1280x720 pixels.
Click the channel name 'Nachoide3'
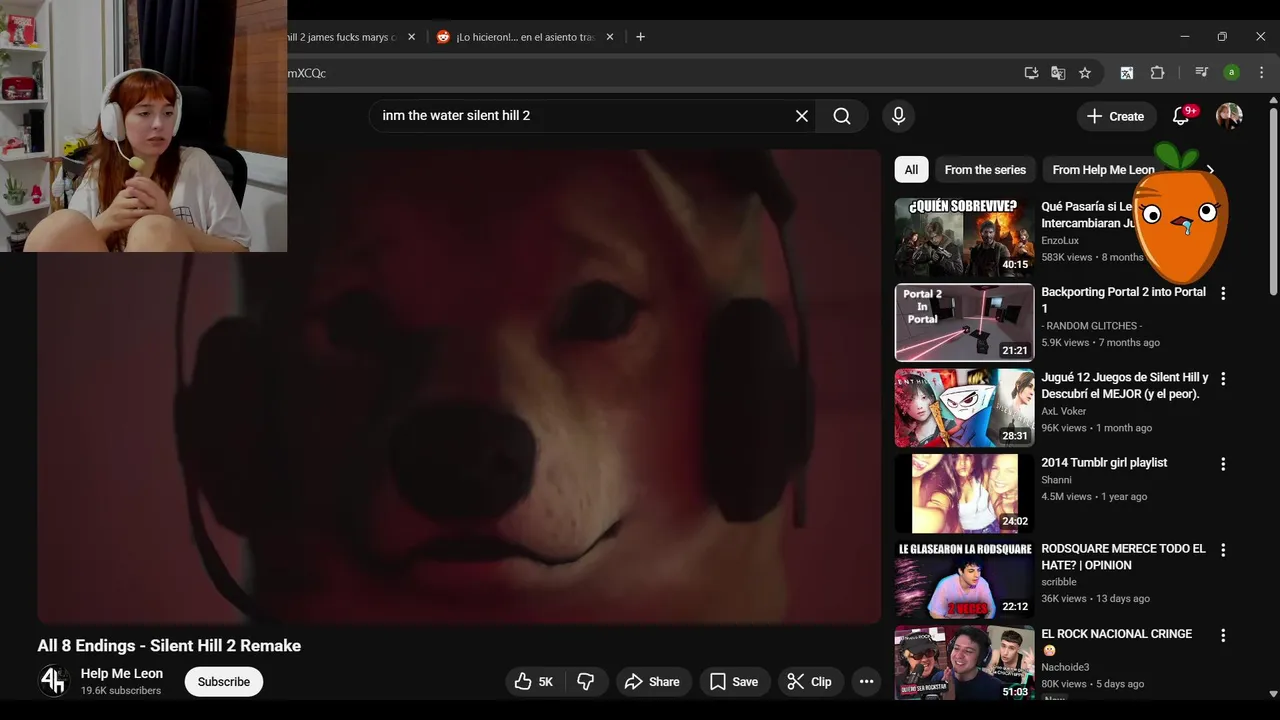[1065, 667]
